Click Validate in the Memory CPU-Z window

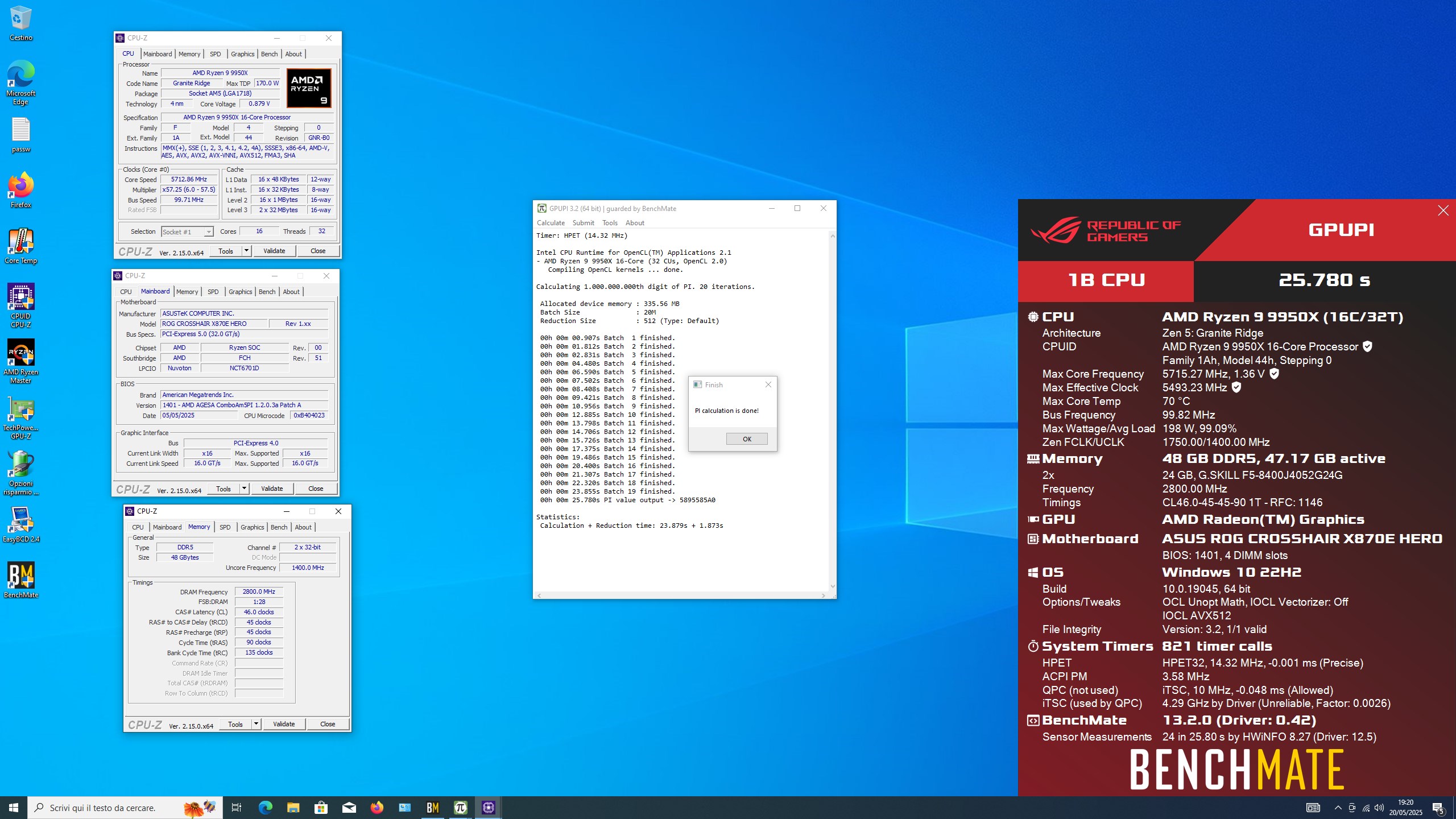pyautogui.click(x=284, y=724)
